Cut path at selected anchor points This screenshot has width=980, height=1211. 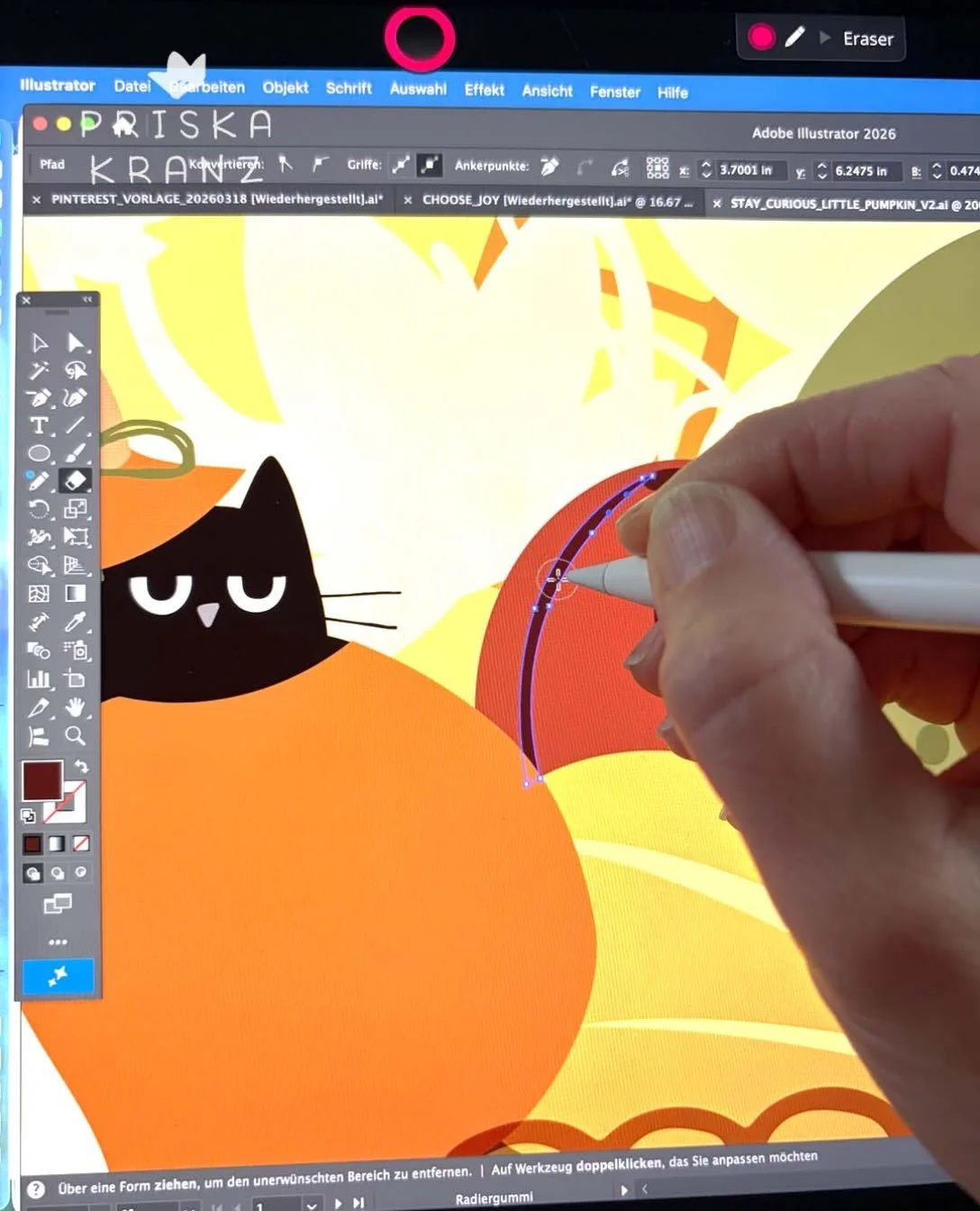620,168
